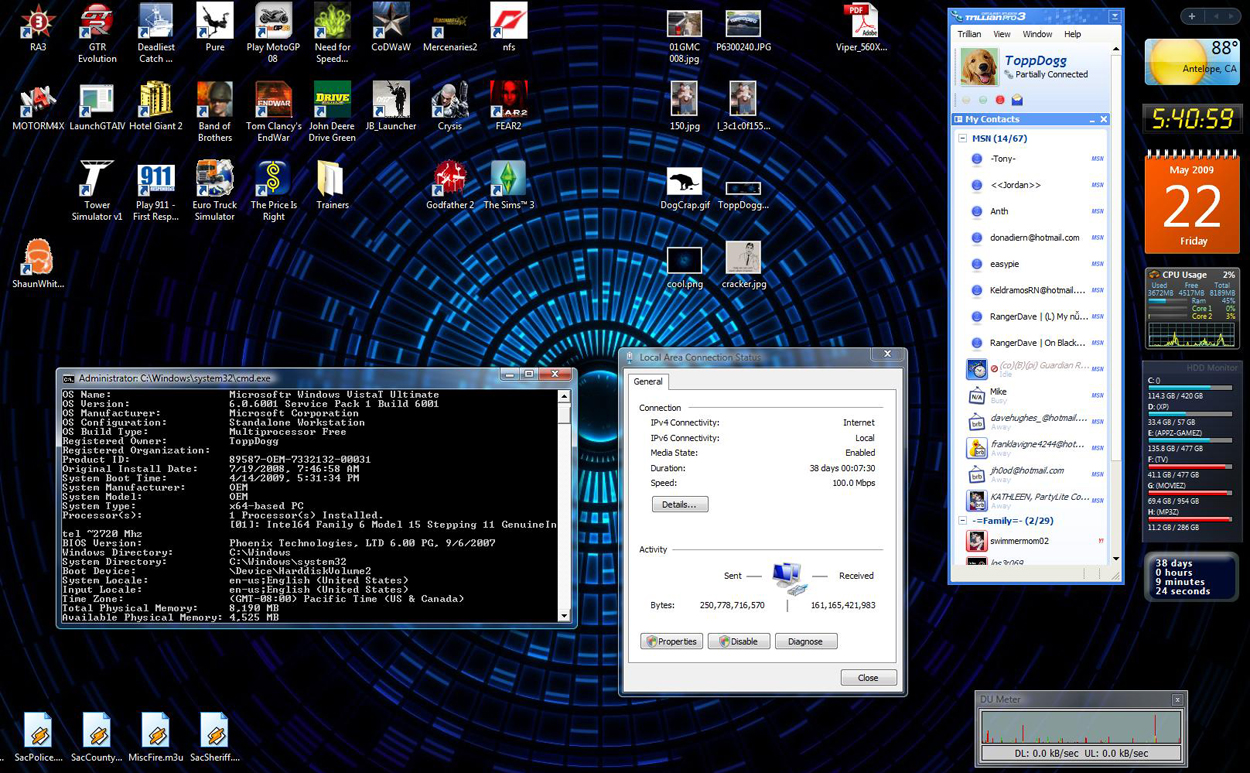Select Tom Clancy's EndWar icon
Viewport: 1250px width, 773px height.
pos(273,112)
